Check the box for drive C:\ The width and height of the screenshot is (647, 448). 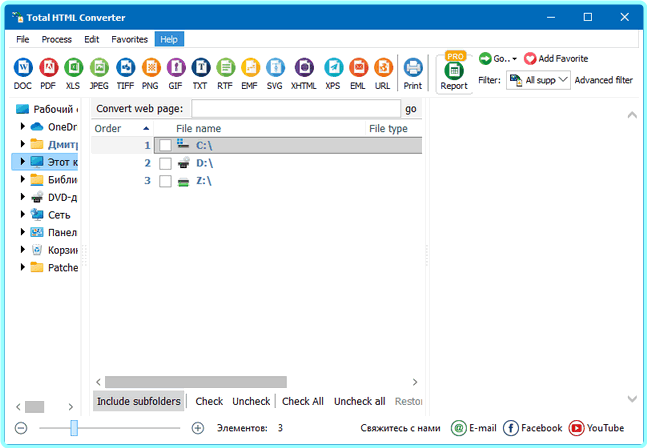pyautogui.click(x=165, y=146)
